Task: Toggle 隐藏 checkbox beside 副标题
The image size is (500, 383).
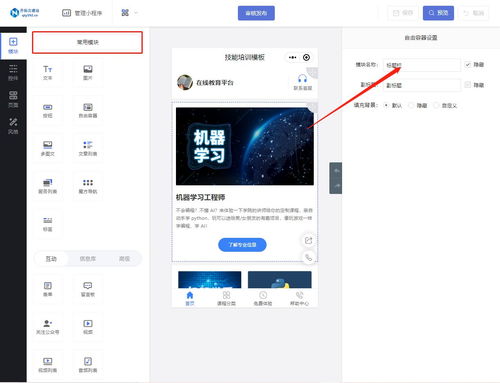Action: 468,85
